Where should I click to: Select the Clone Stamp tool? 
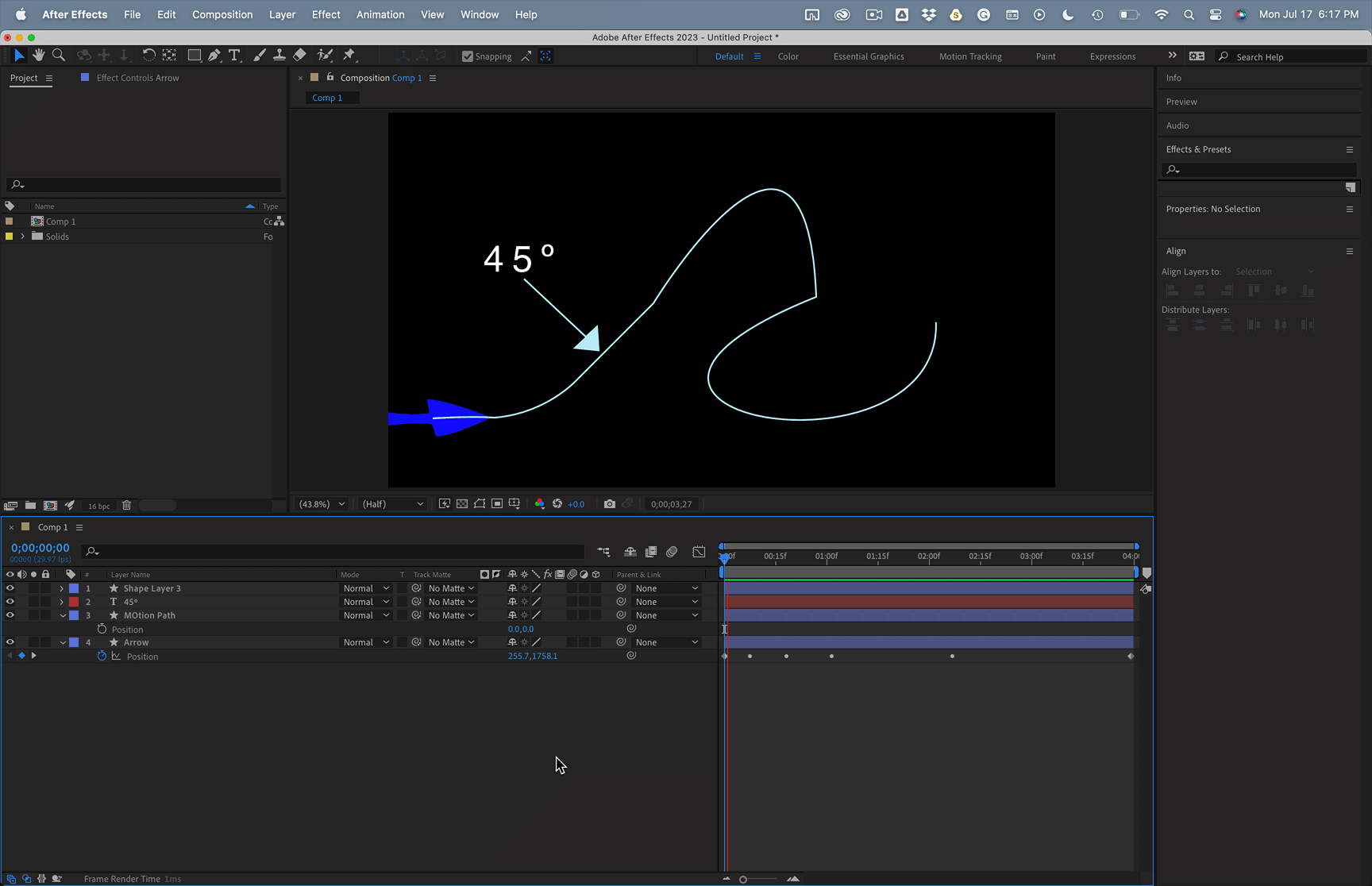click(x=279, y=56)
